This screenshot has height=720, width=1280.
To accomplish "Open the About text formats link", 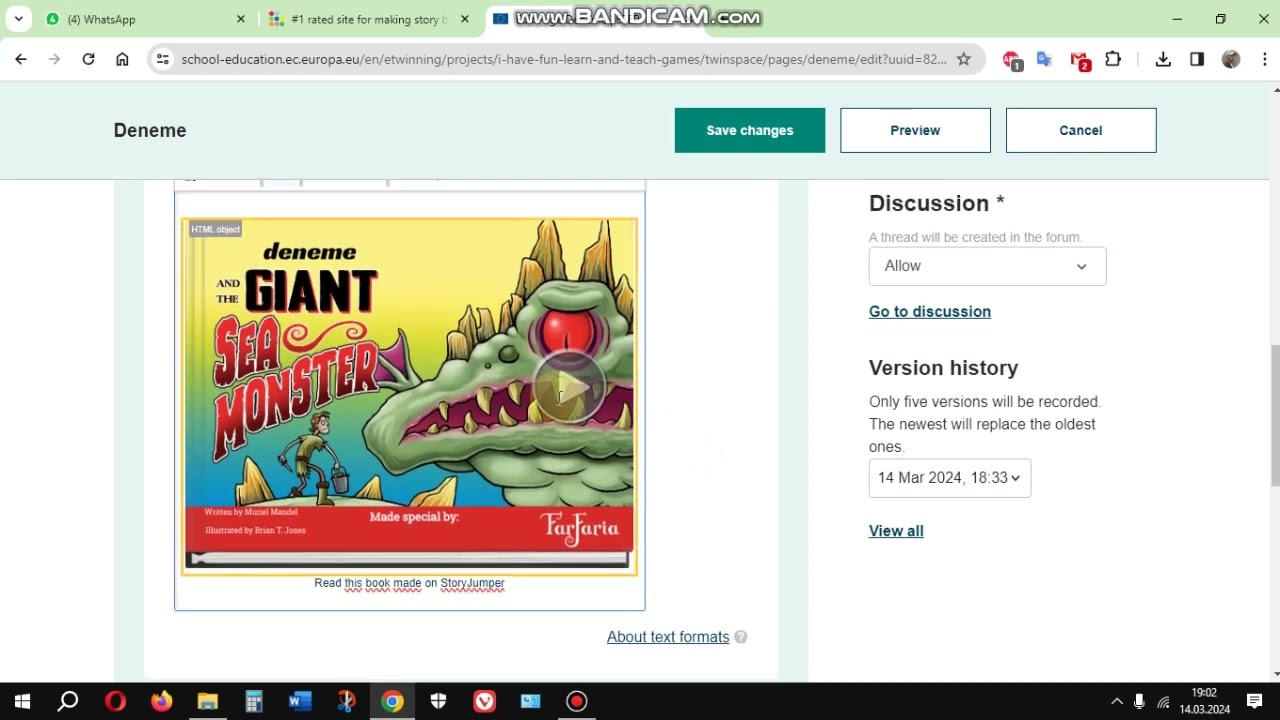I will pyautogui.click(x=668, y=637).
